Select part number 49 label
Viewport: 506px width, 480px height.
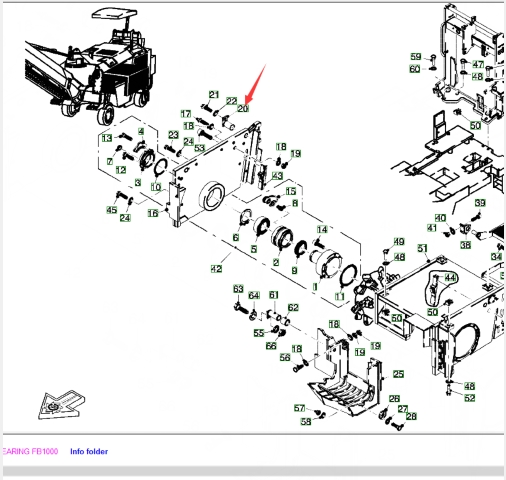click(399, 242)
